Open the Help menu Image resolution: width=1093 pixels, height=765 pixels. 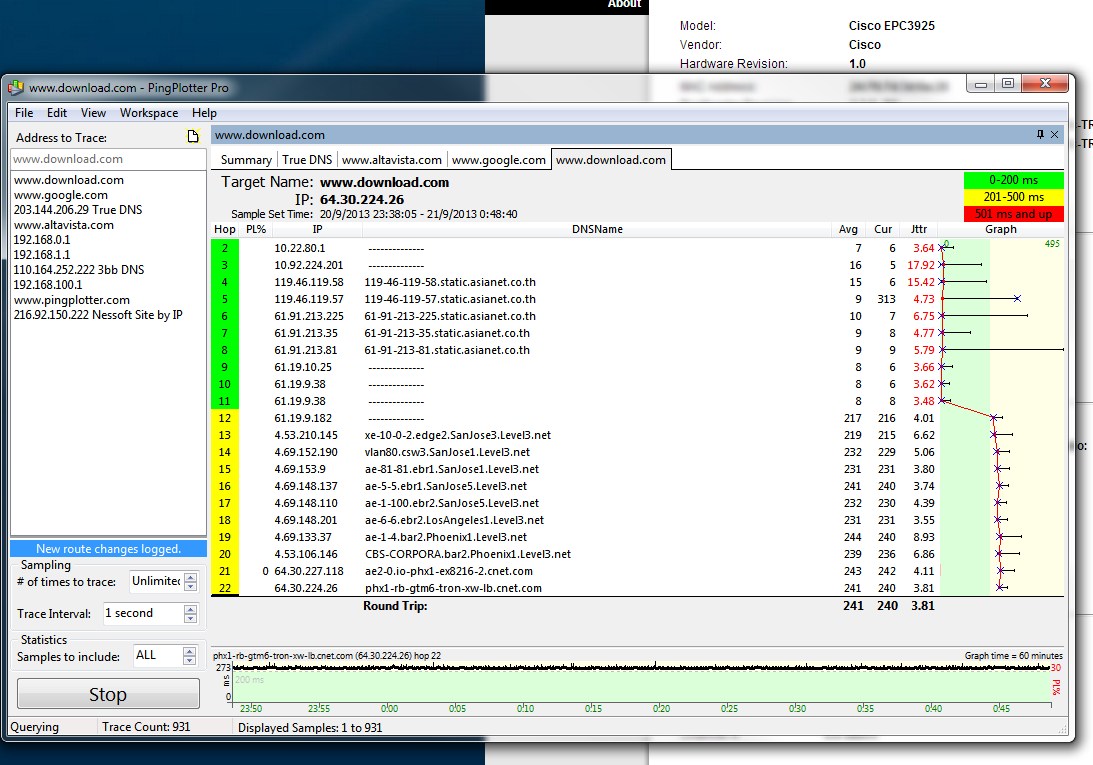tap(204, 113)
